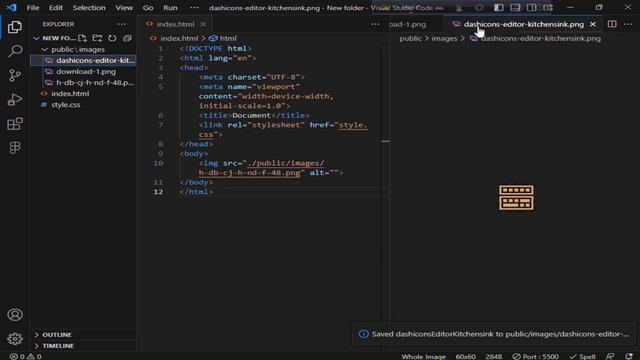This screenshot has width=640, height=360.
Task: Toggle the primary side bar layout
Action: (x=498, y=7)
